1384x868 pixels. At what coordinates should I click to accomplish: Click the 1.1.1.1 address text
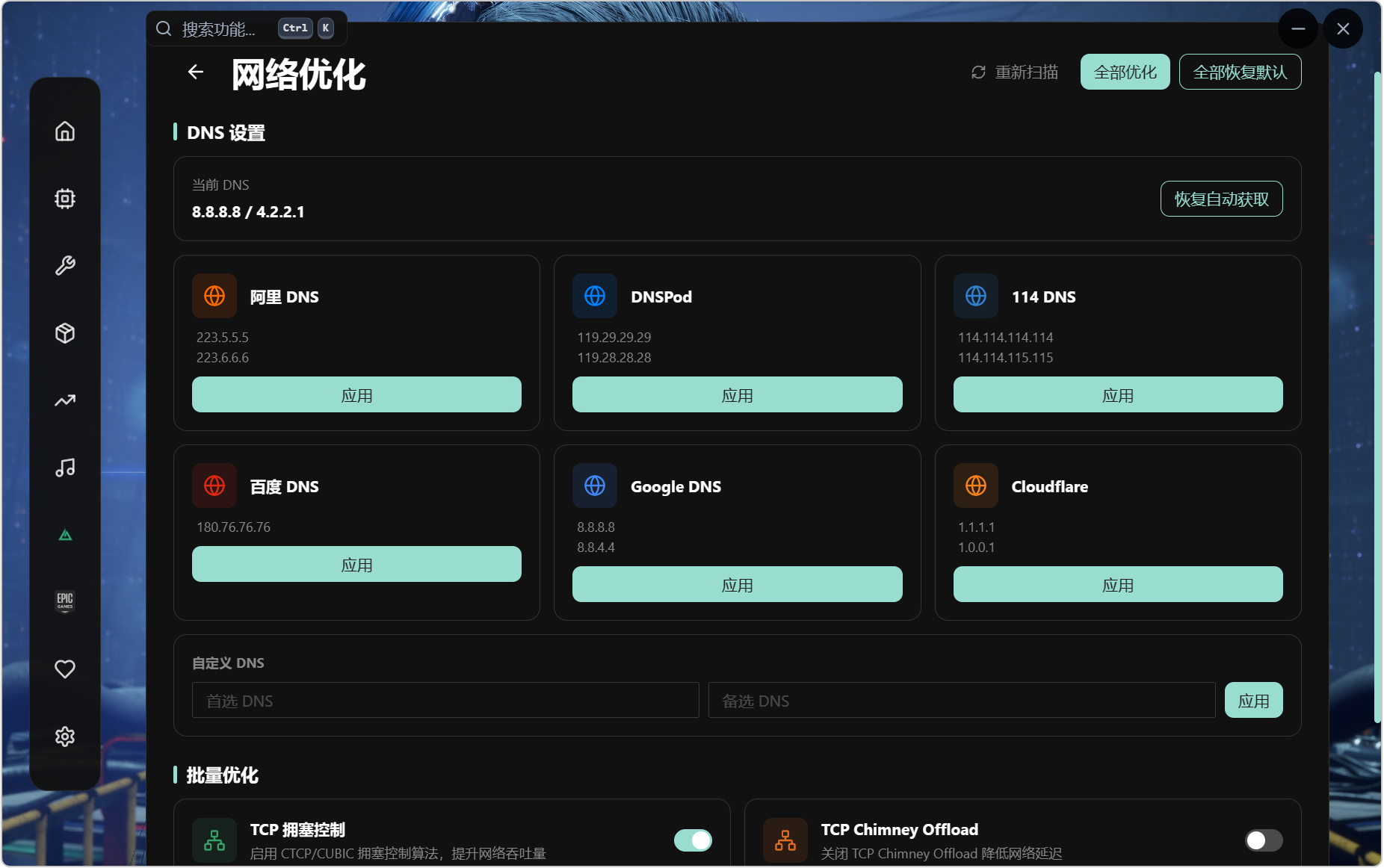click(977, 527)
